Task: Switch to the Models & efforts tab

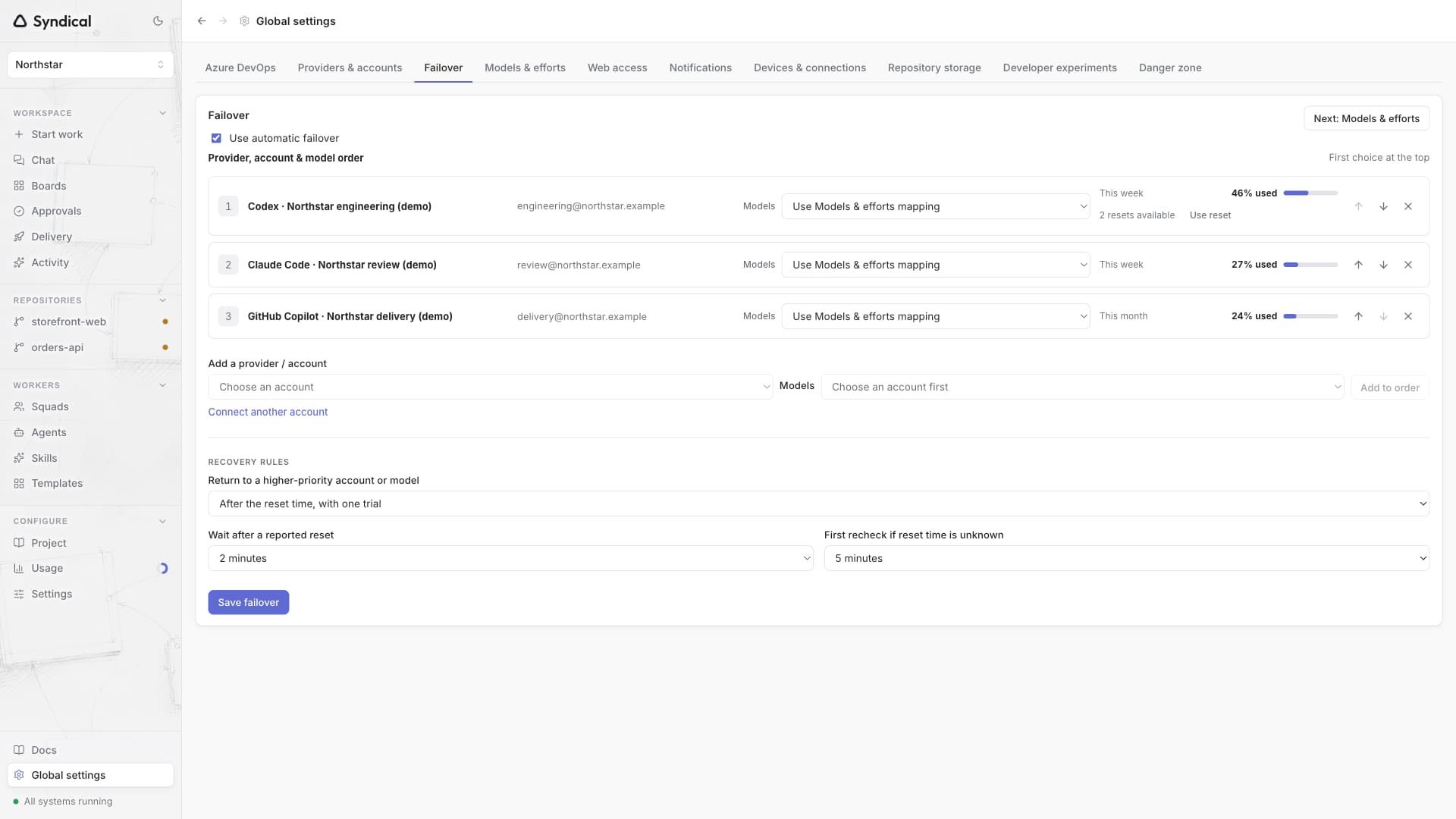Action: pos(525,67)
